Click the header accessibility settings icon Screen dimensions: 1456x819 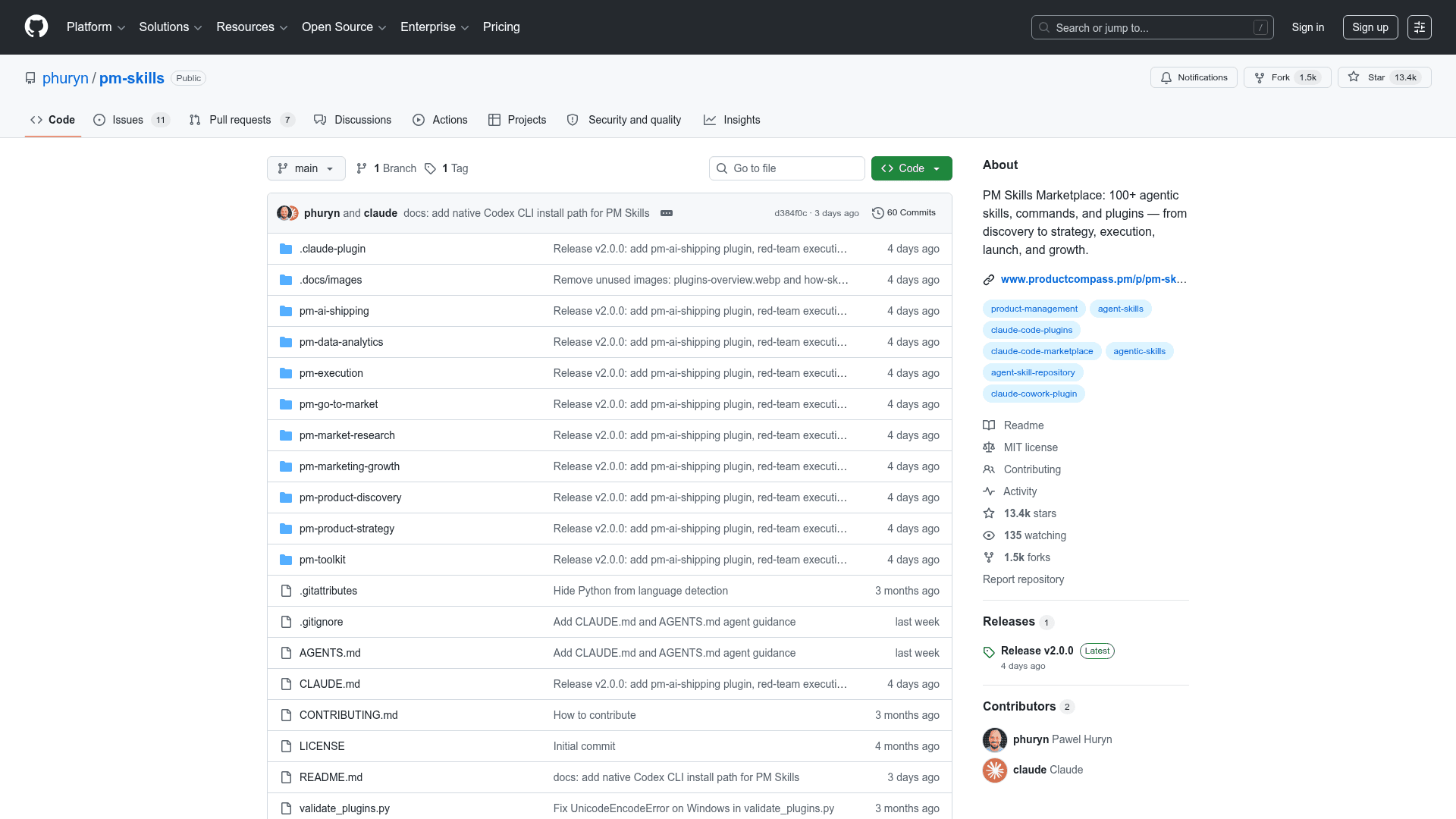(1420, 27)
